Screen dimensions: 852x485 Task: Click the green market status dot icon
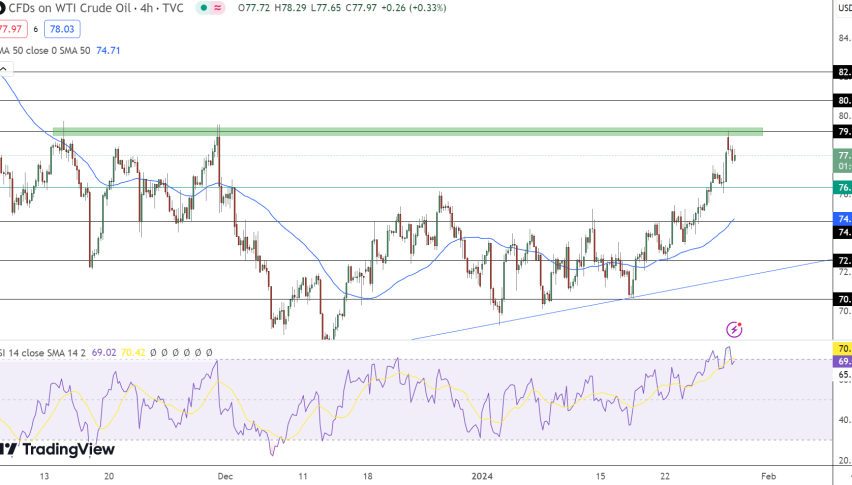tap(204, 8)
